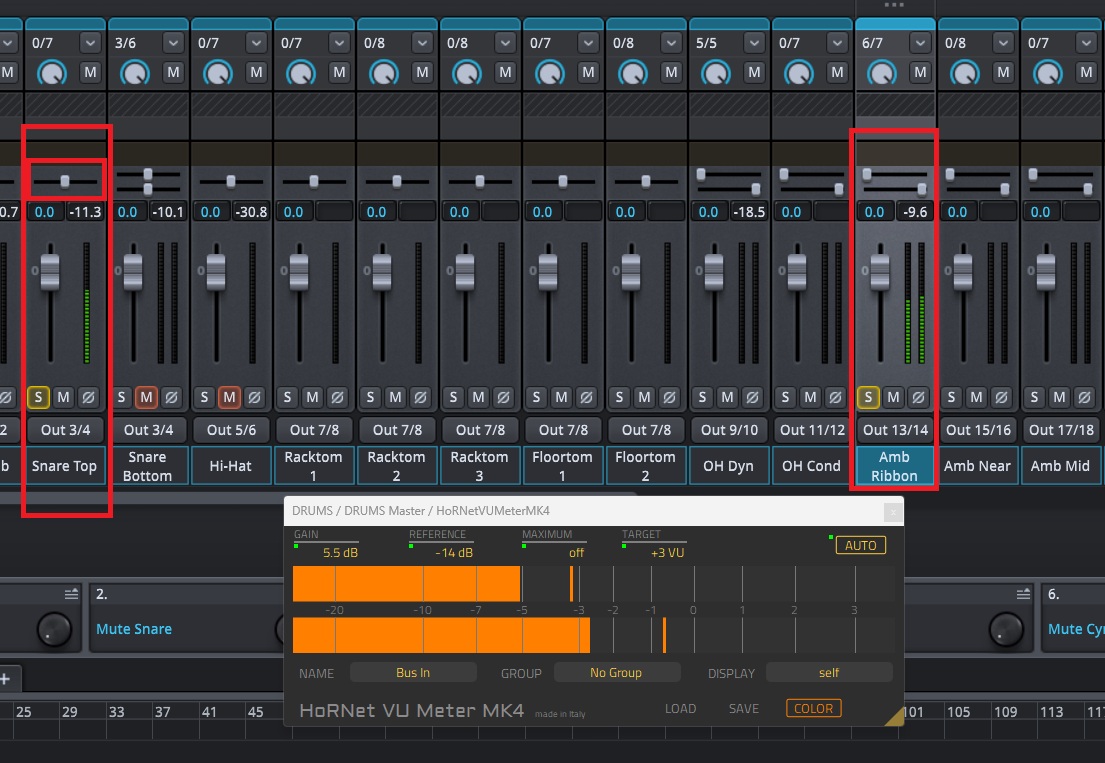The height and width of the screenshot is (763, 1105).
Task: Toggle AUTO mode in VU Meter plugin
Action: pos(860,545)
